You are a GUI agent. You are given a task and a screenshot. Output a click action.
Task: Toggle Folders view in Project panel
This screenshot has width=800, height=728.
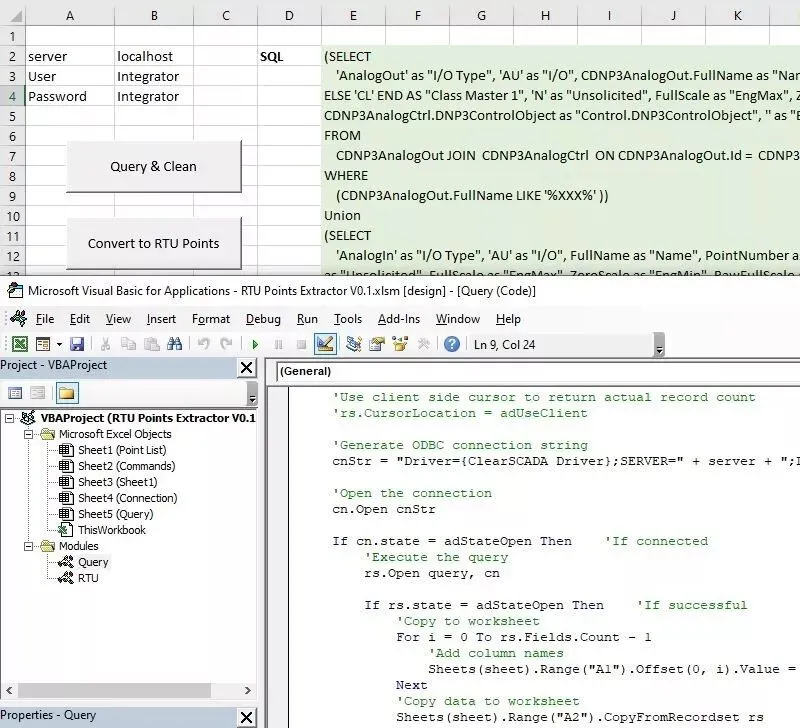click(67, 393)
